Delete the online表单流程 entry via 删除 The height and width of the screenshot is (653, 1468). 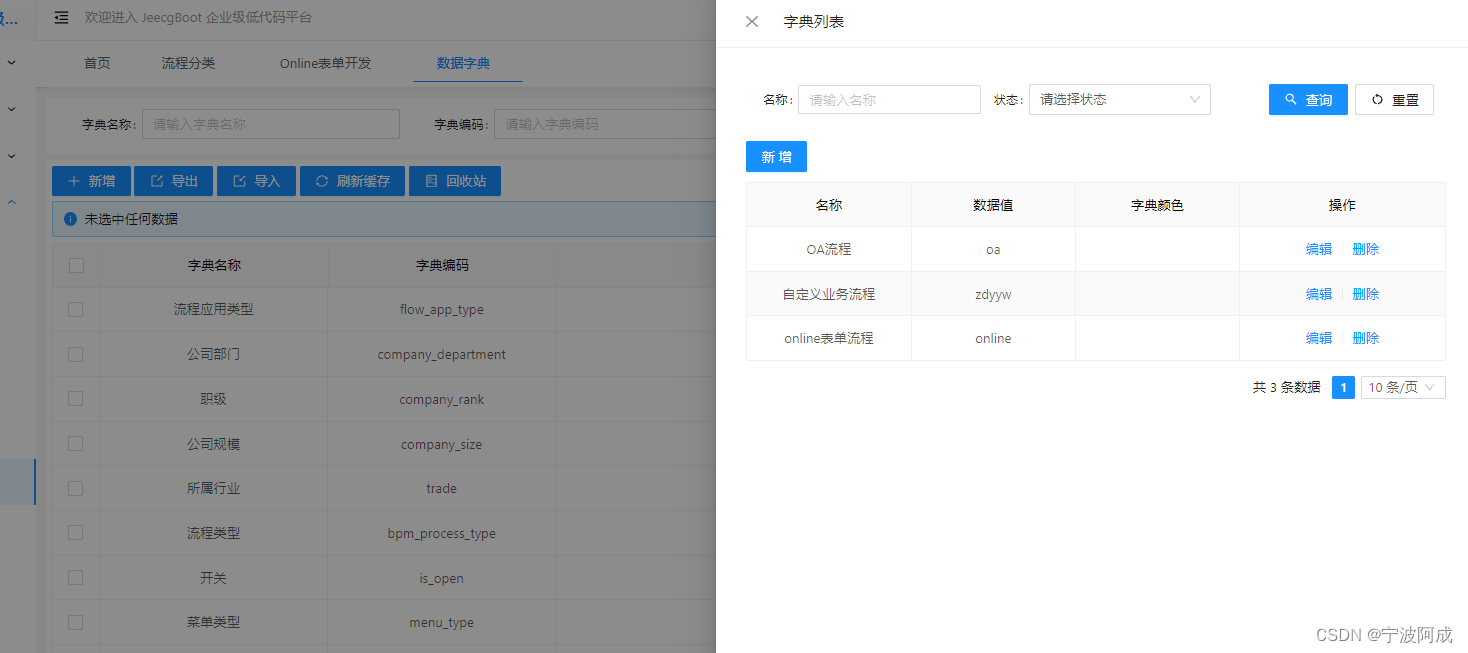(1366, 337)
